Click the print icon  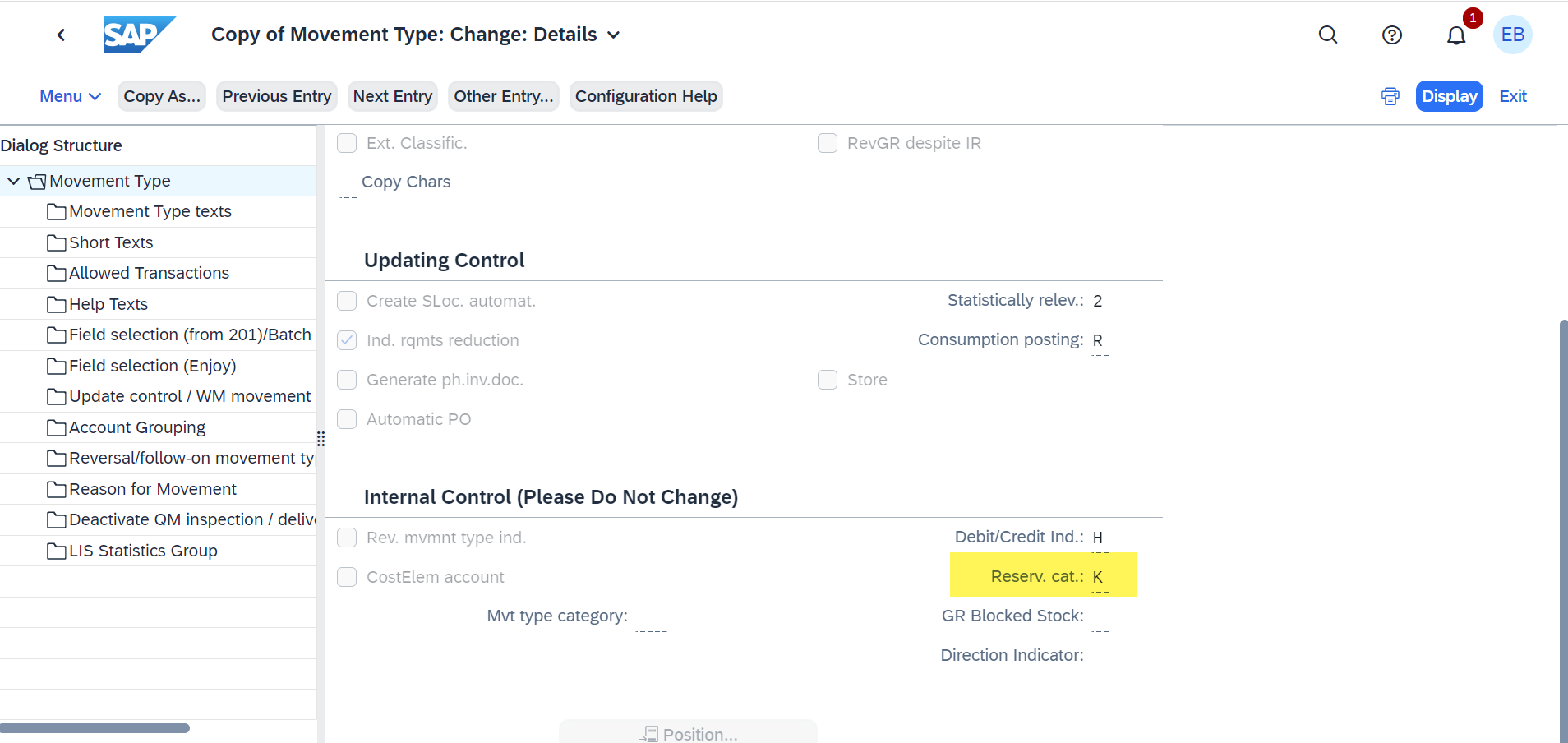(x=1390, y=96)
